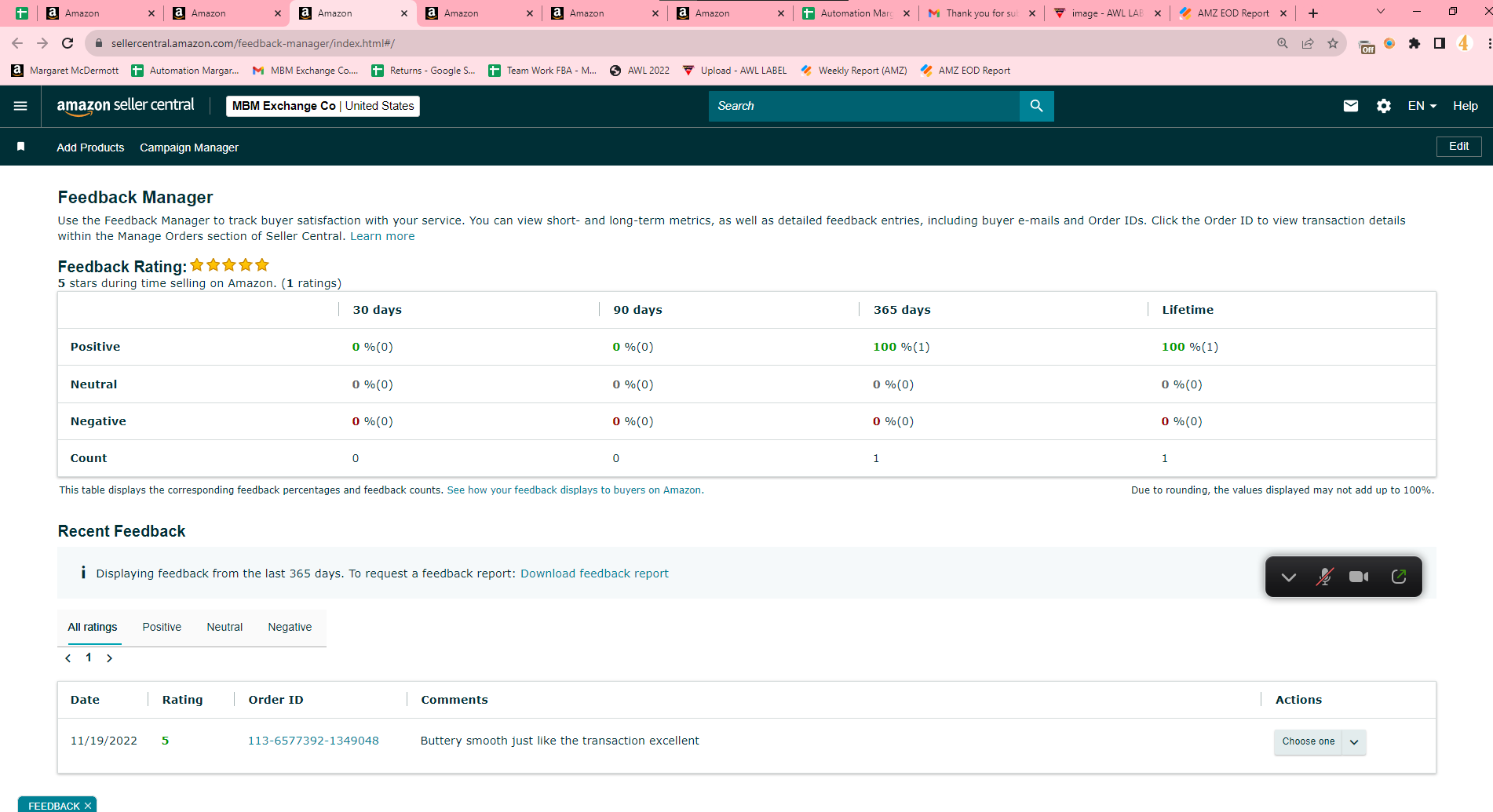Open the browser side panel icon

[x=1440, y=43]
